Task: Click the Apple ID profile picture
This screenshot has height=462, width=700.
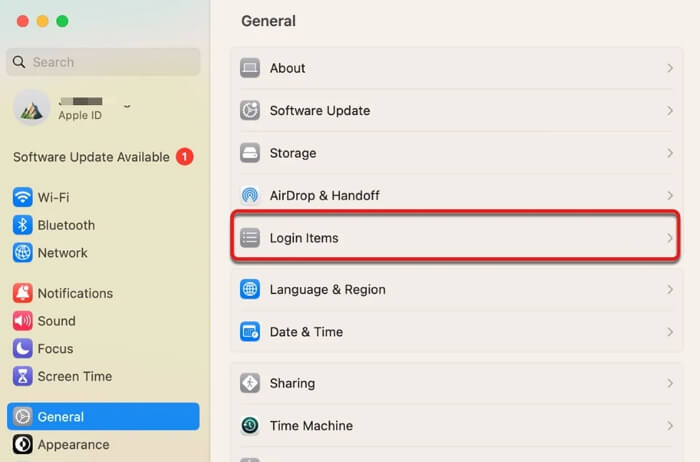Action: (x=31, y=108)
